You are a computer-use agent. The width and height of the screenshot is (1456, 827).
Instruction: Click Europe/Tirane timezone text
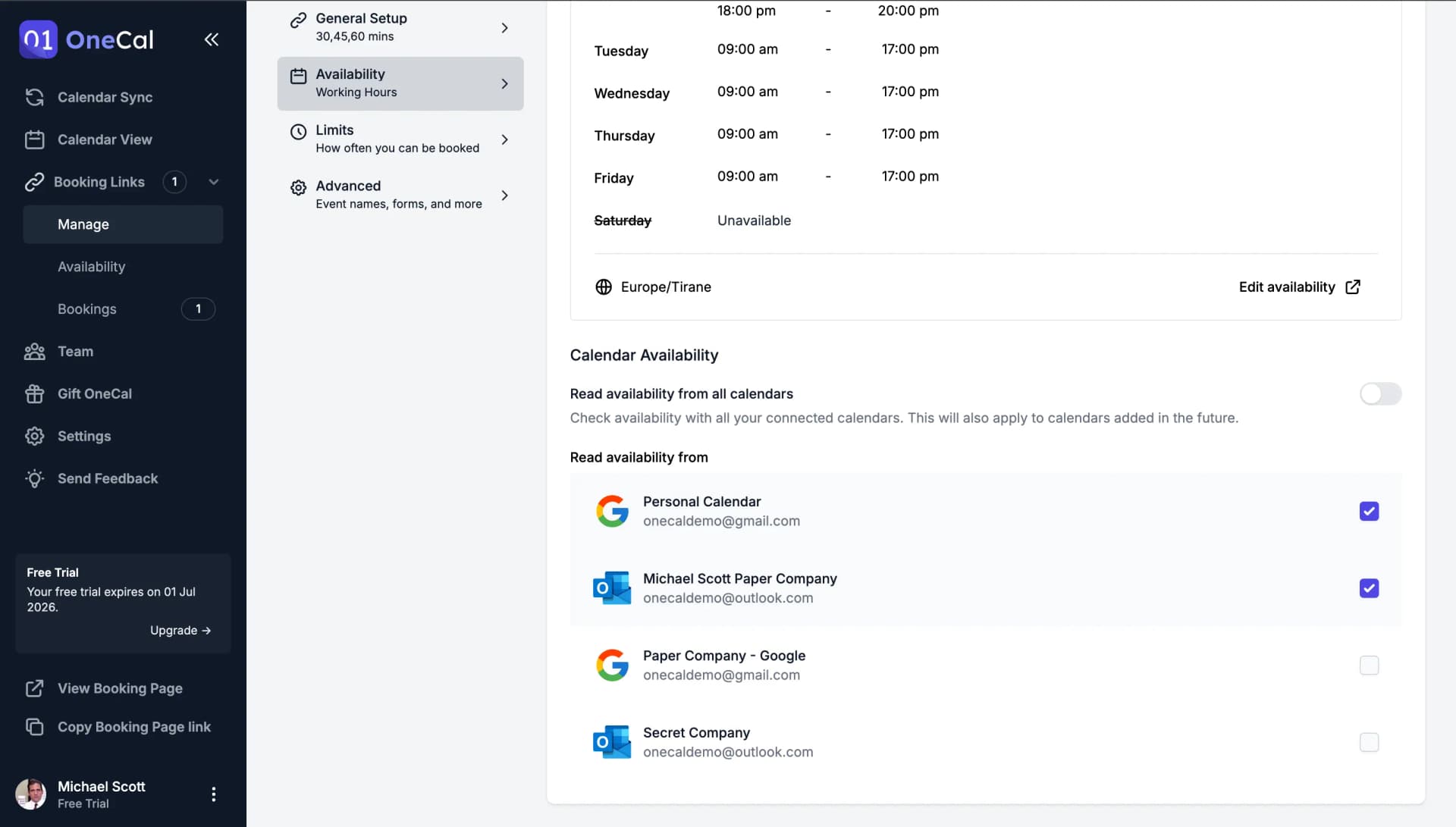click(666, 287)
